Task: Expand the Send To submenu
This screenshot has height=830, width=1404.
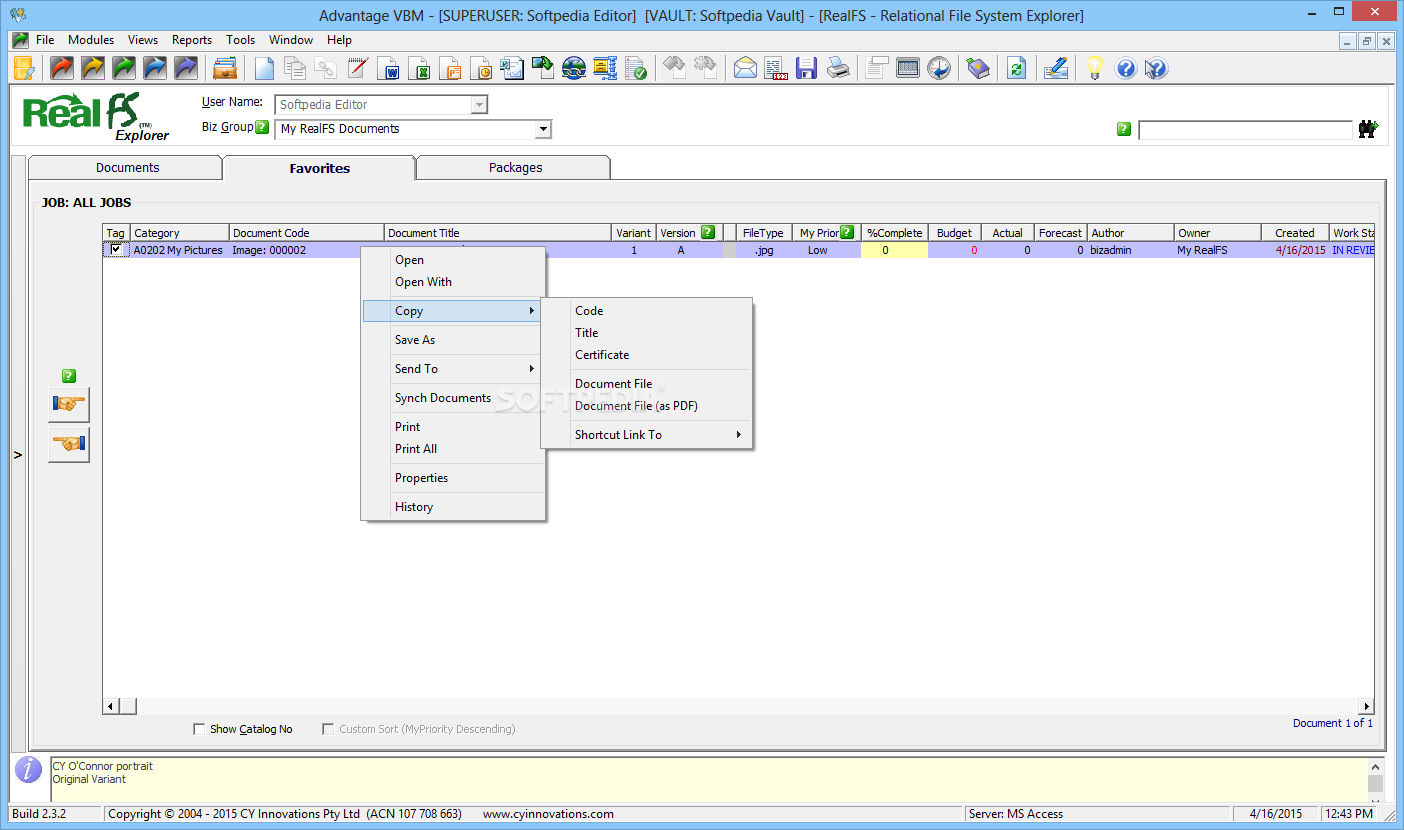Action: point(454,369)
